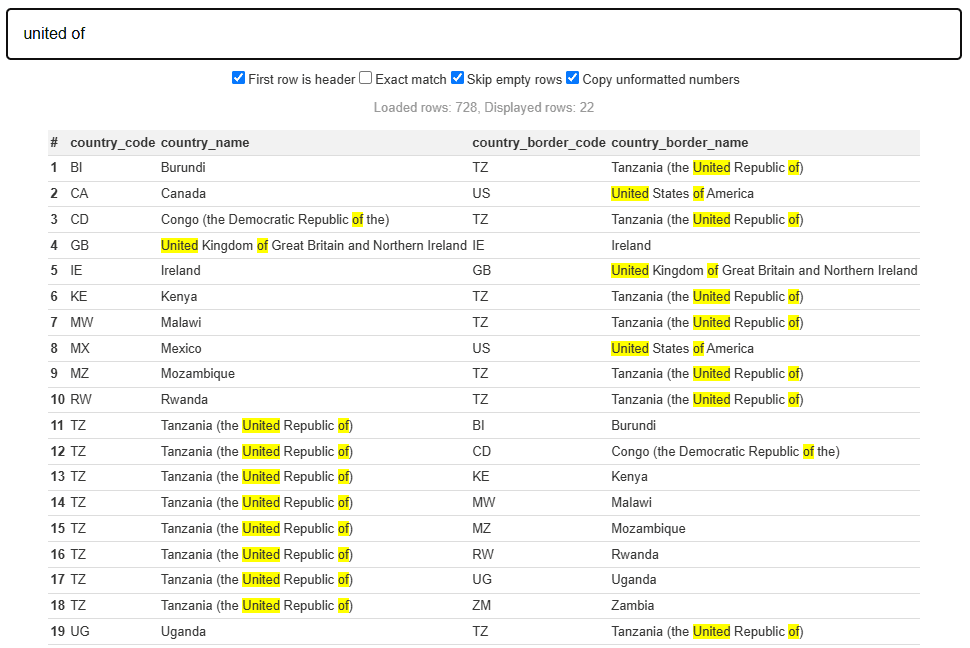
Task: Select the 'GB' code in row 4
Action: [79, 246]
